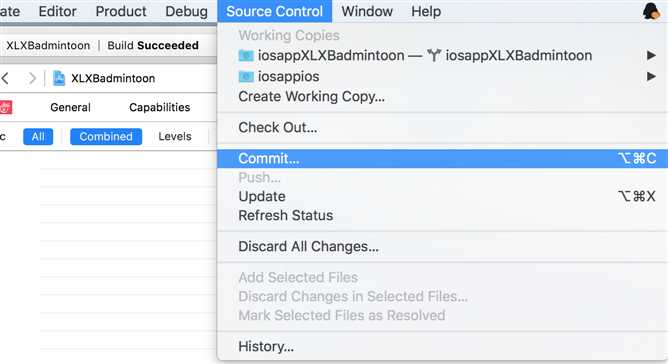The width and height of the screenshot is (668, 364).
Task: Open the General tab
Action: (x=70, y=107)
